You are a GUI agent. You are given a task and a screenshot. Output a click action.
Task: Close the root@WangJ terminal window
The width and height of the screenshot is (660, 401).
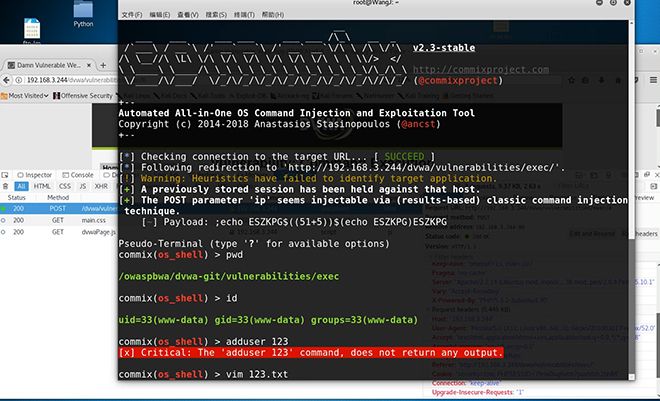click(627, 3)
